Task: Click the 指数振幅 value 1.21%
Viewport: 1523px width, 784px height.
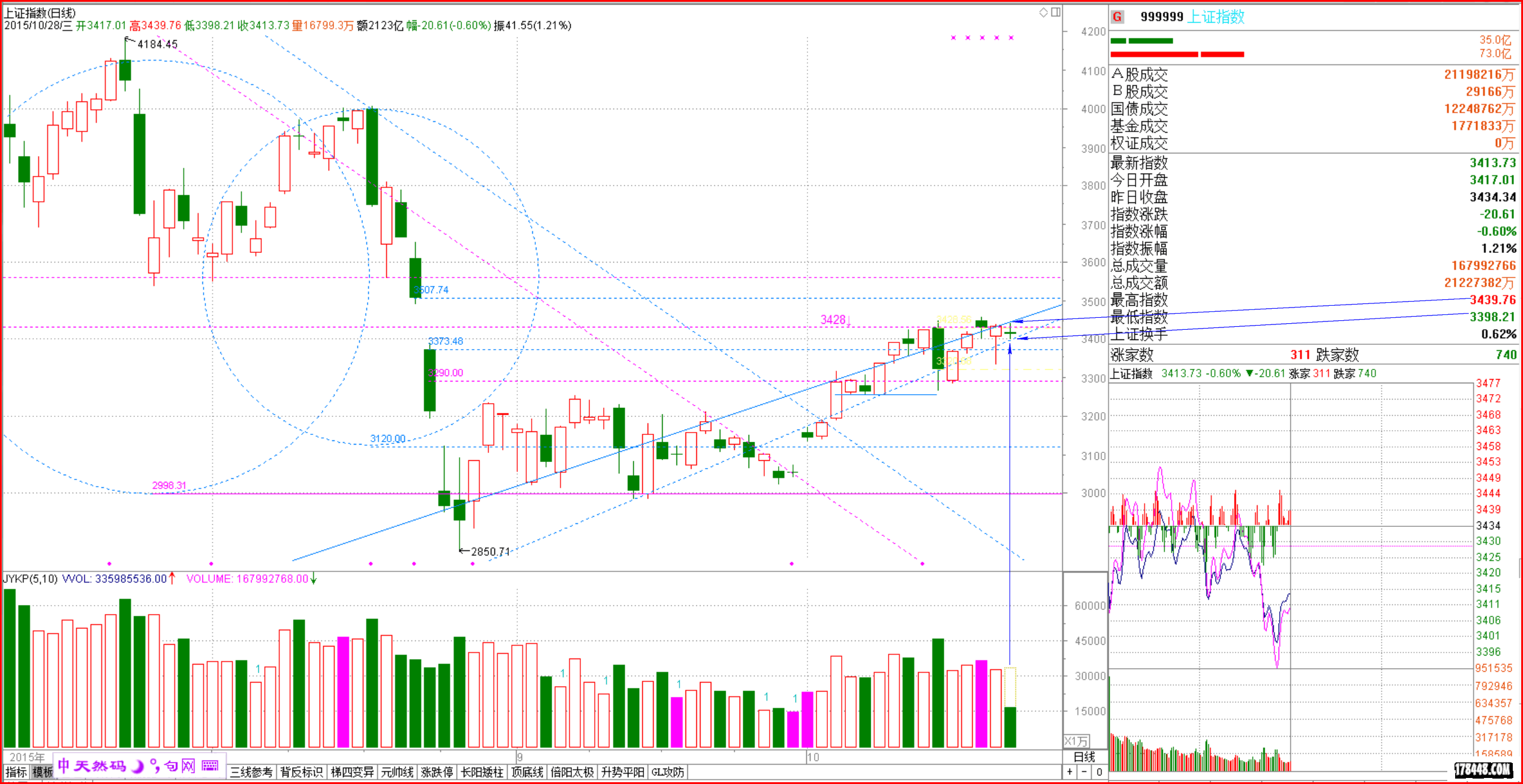Action: [1499, 249]
